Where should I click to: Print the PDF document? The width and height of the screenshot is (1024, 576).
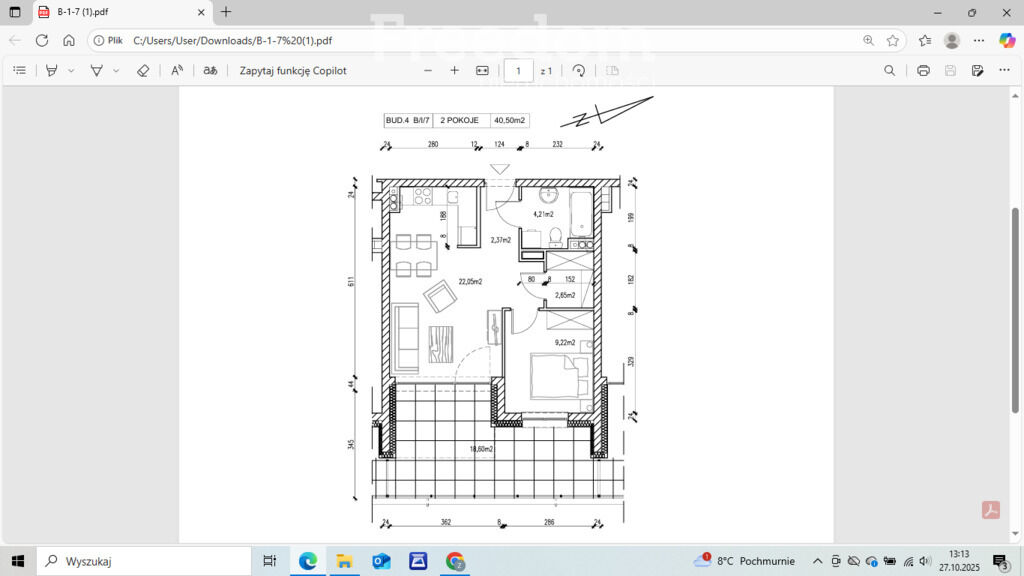(x=923, y=71)
